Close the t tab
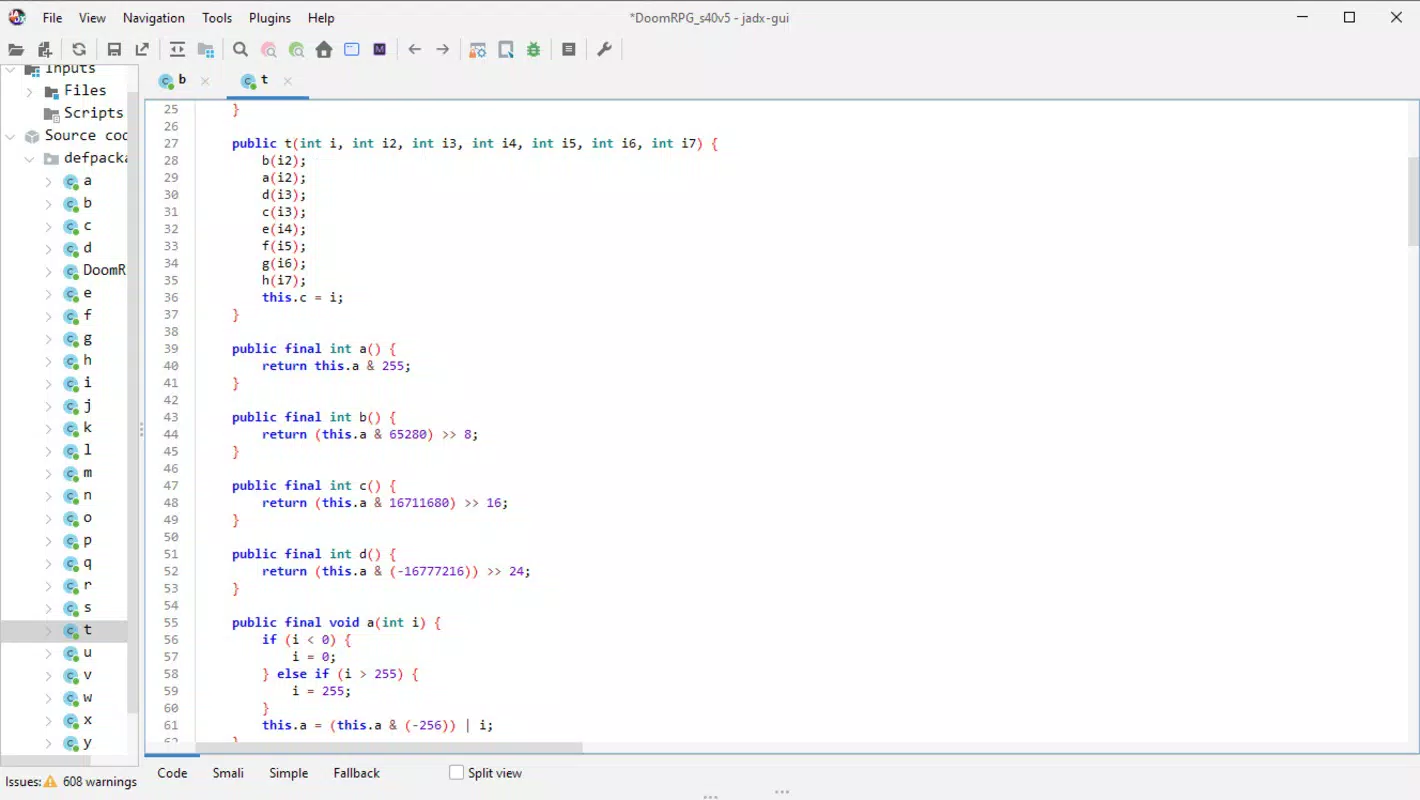The height and width of the screenshot is (800, 1420). (x=287, y=81)
